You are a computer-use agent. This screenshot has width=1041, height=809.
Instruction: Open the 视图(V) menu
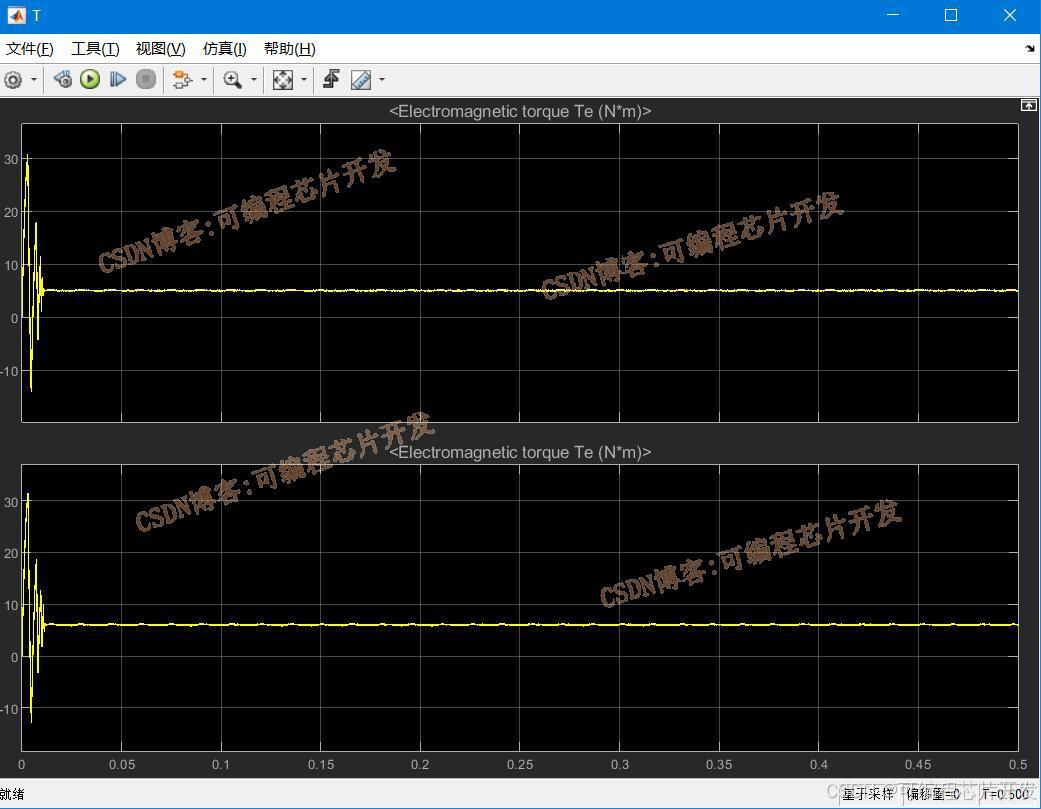[x=161, y=48]
